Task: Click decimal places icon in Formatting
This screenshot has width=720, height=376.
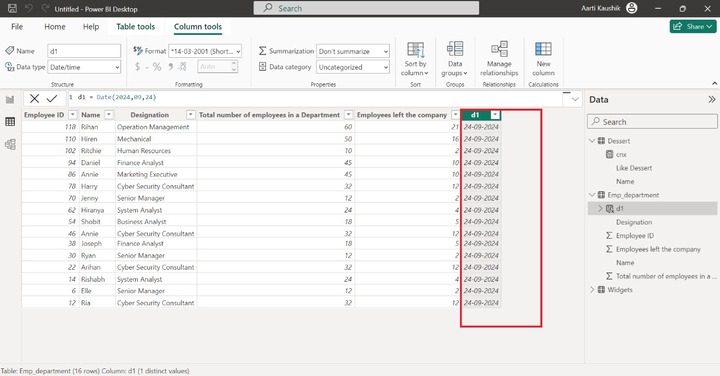Action: point(183,67)
